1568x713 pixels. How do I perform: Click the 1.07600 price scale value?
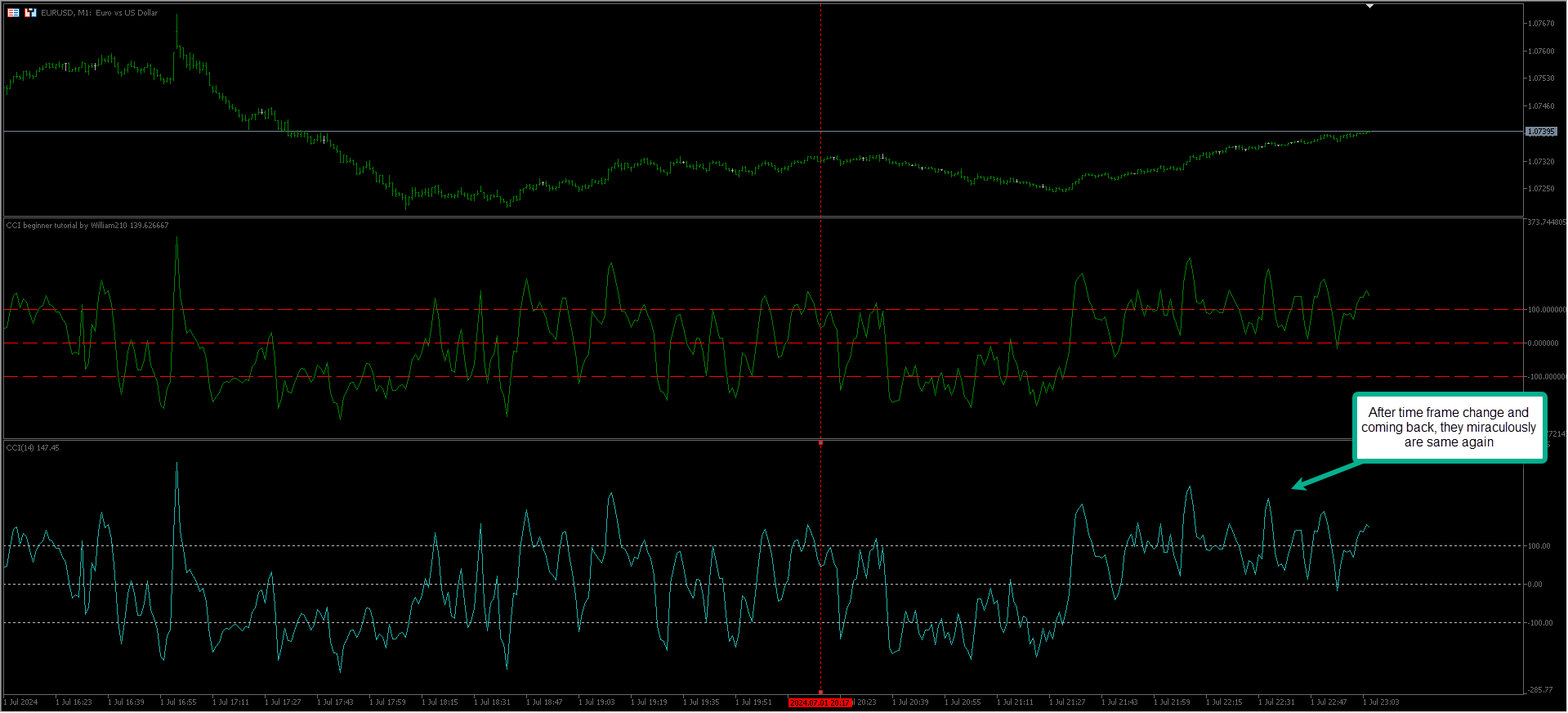pyautogui.click(x=1541, y=51)
